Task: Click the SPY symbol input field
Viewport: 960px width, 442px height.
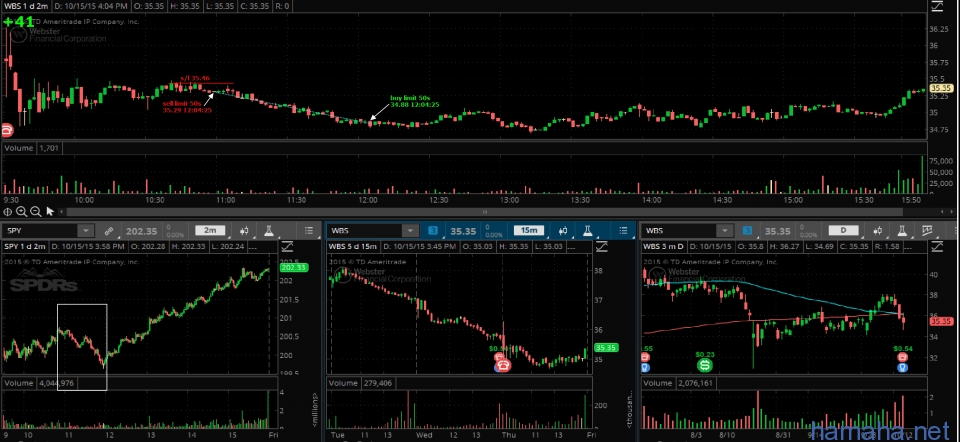Action: (x=40, y=231)
